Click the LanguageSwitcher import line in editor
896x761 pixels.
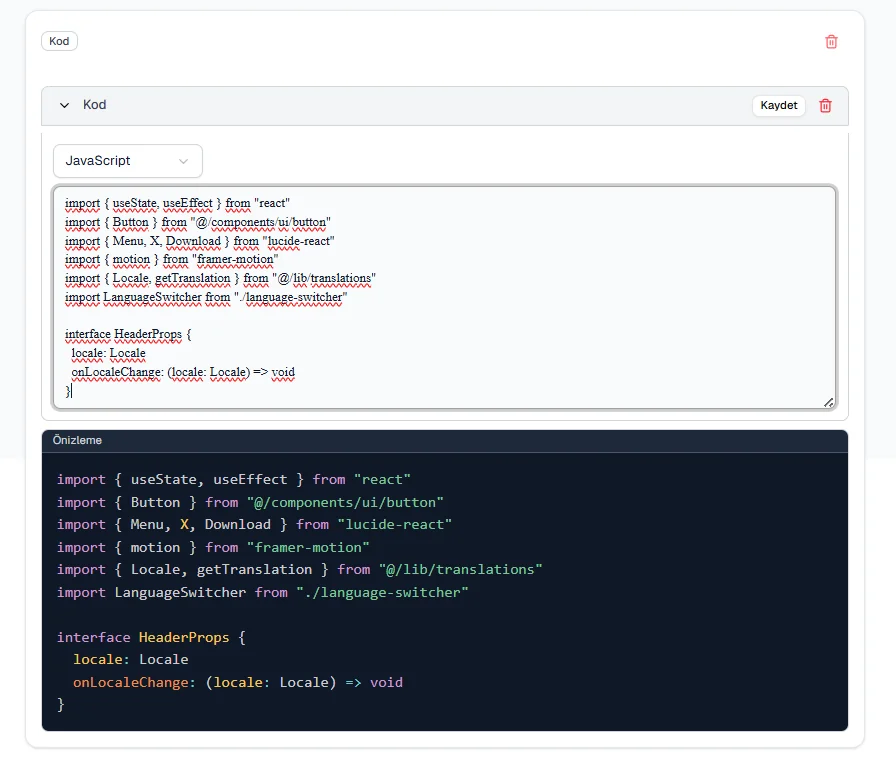click(206, 297)
